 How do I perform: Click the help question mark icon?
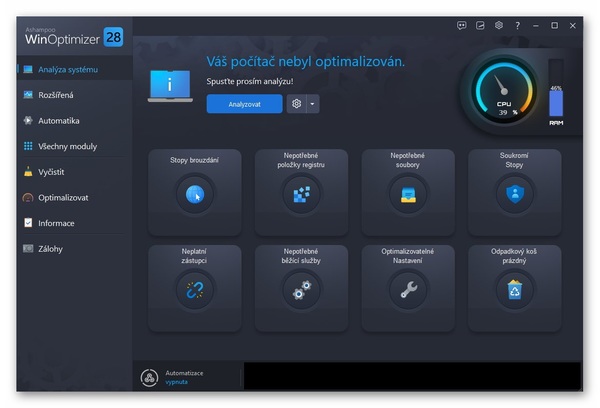click(517, 25)
